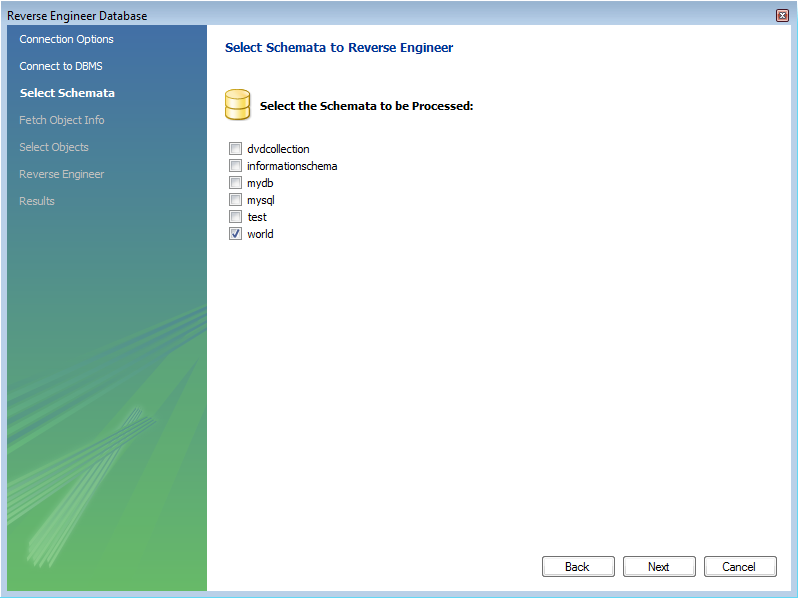
Task: Tick the informationschema checkbox
Action: click(x=236, y=166)
